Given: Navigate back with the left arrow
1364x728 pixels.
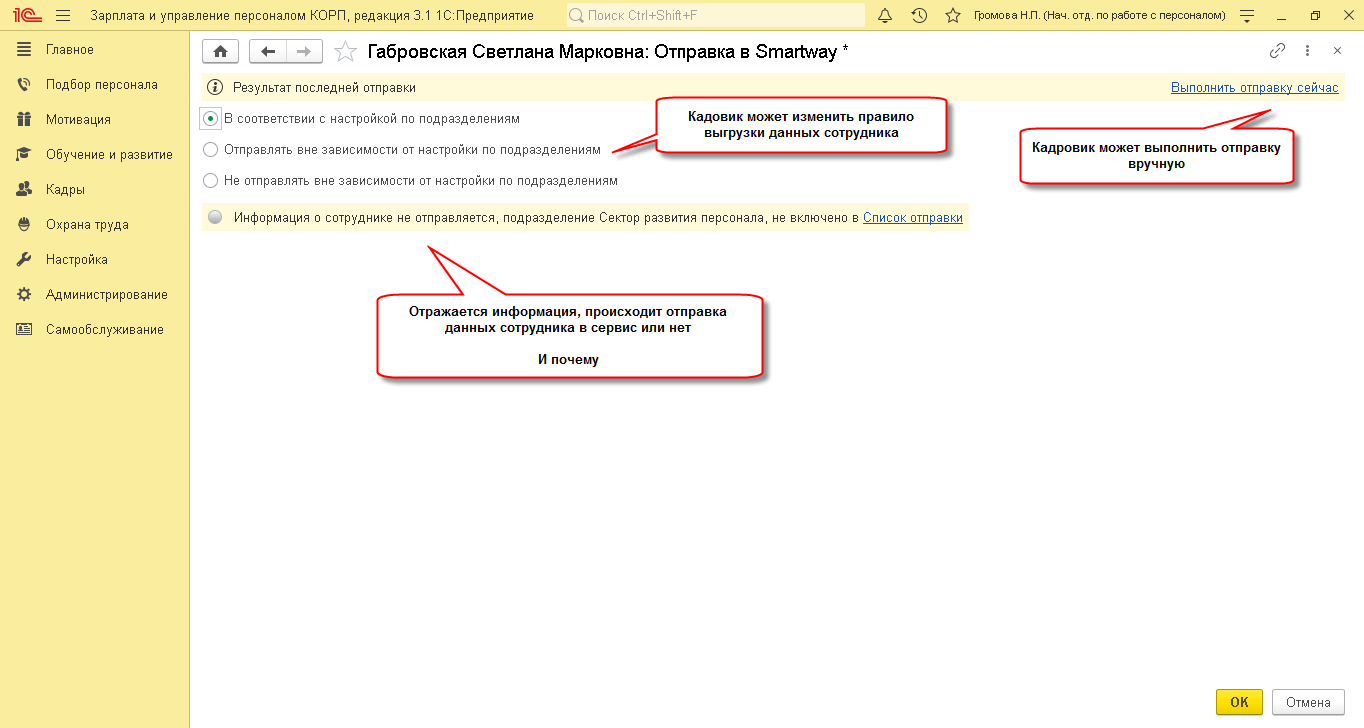Looking at the screenshot, I should (267, 52).
